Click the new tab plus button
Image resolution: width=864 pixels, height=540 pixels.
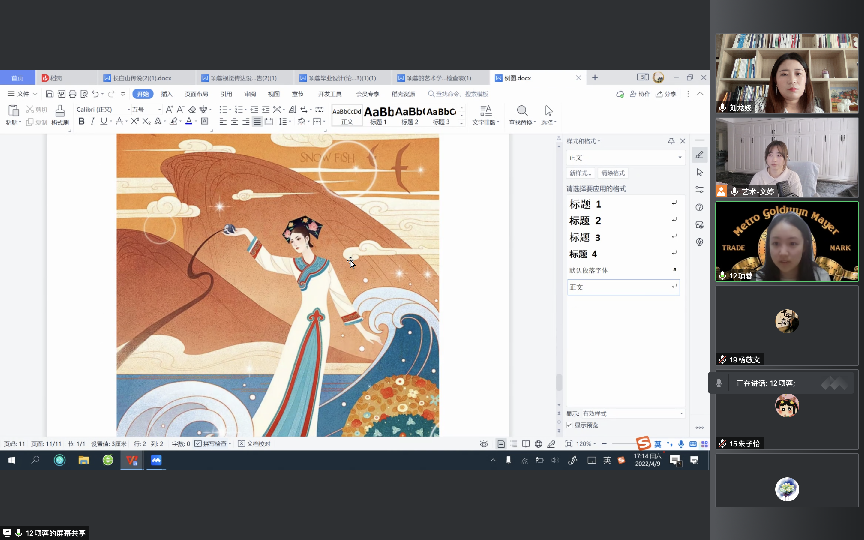(595, 78)
